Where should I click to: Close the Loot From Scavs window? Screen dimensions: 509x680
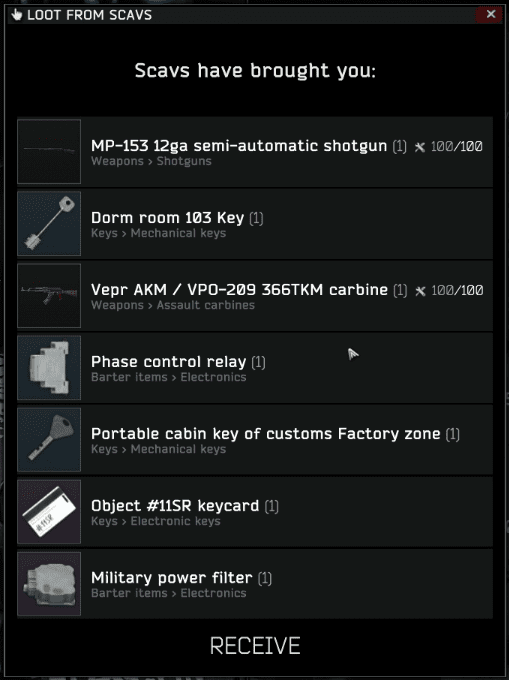(491, 14)
